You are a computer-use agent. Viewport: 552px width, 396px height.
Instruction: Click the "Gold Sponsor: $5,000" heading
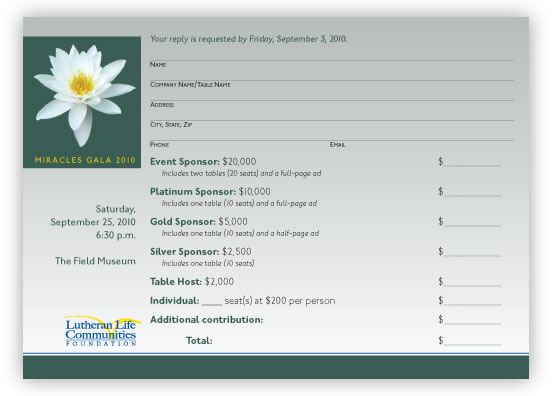click(x=199, y=221)
